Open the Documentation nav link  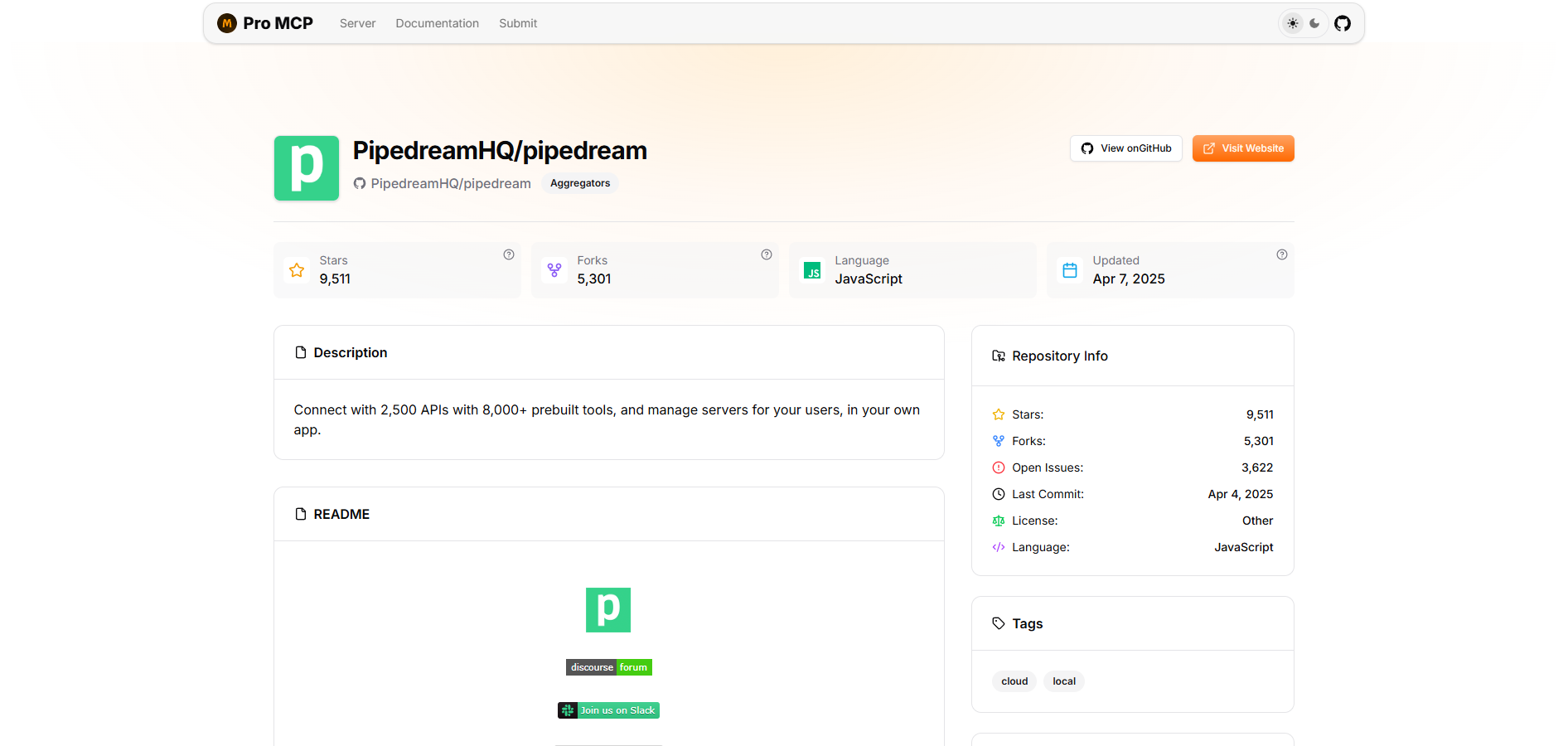pyautogui.click(x=437, y=23)
